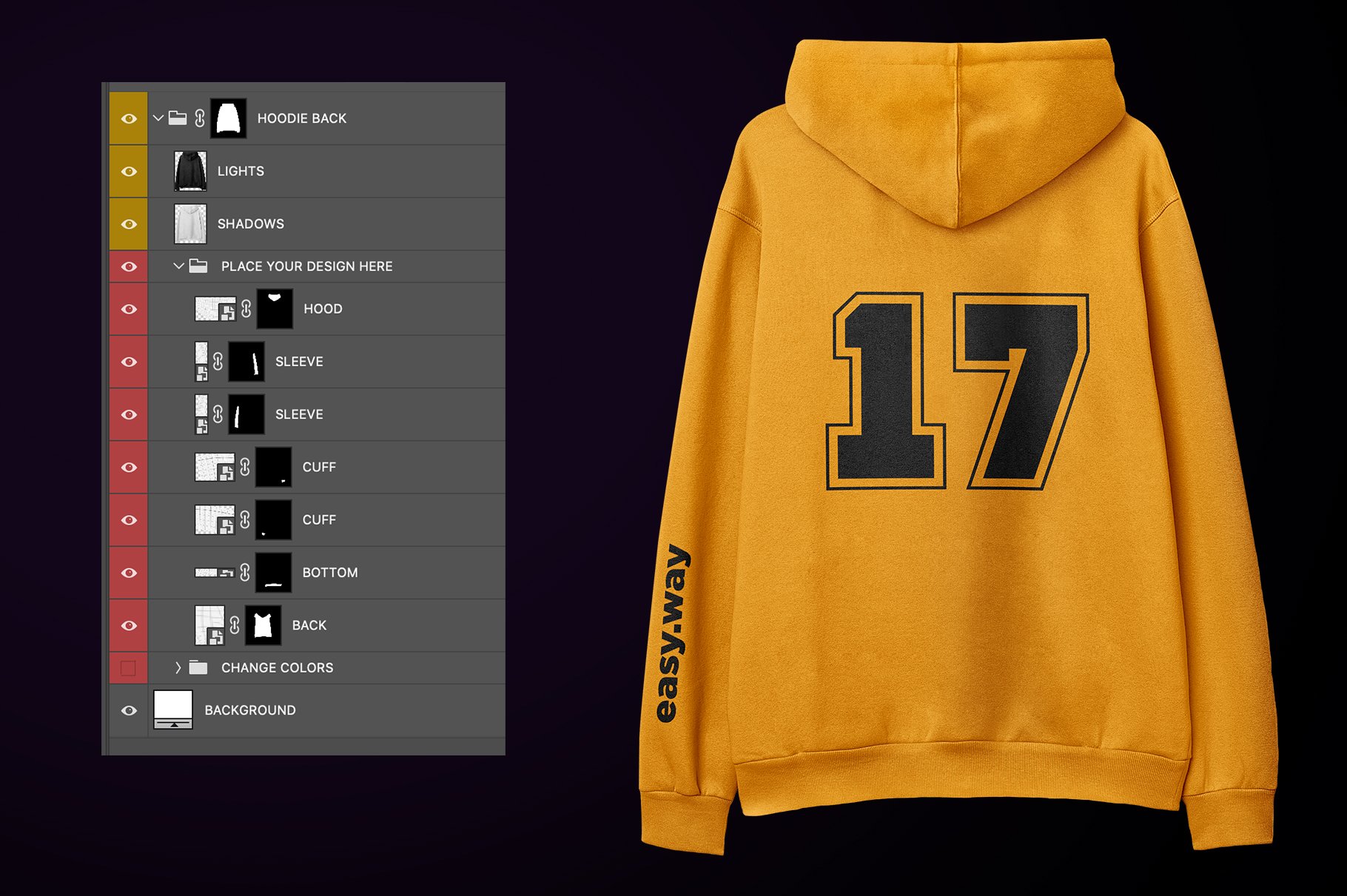The image size is (1347, 896).
Task: Click the 17 number print on hoodie
Action: pos(958,391)
